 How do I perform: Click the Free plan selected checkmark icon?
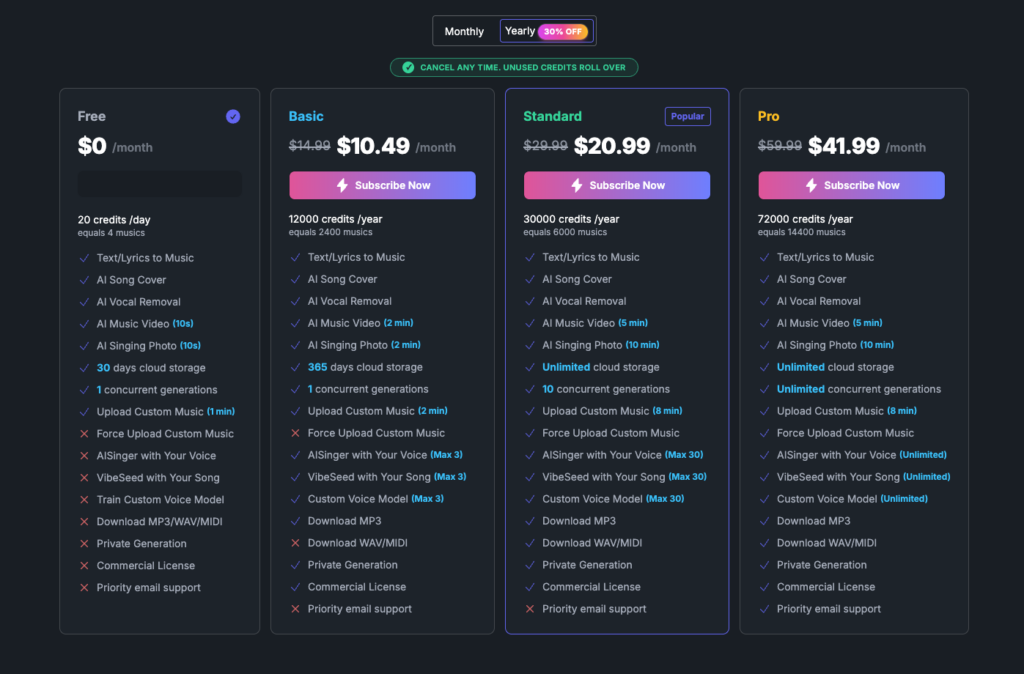(233, 116)
